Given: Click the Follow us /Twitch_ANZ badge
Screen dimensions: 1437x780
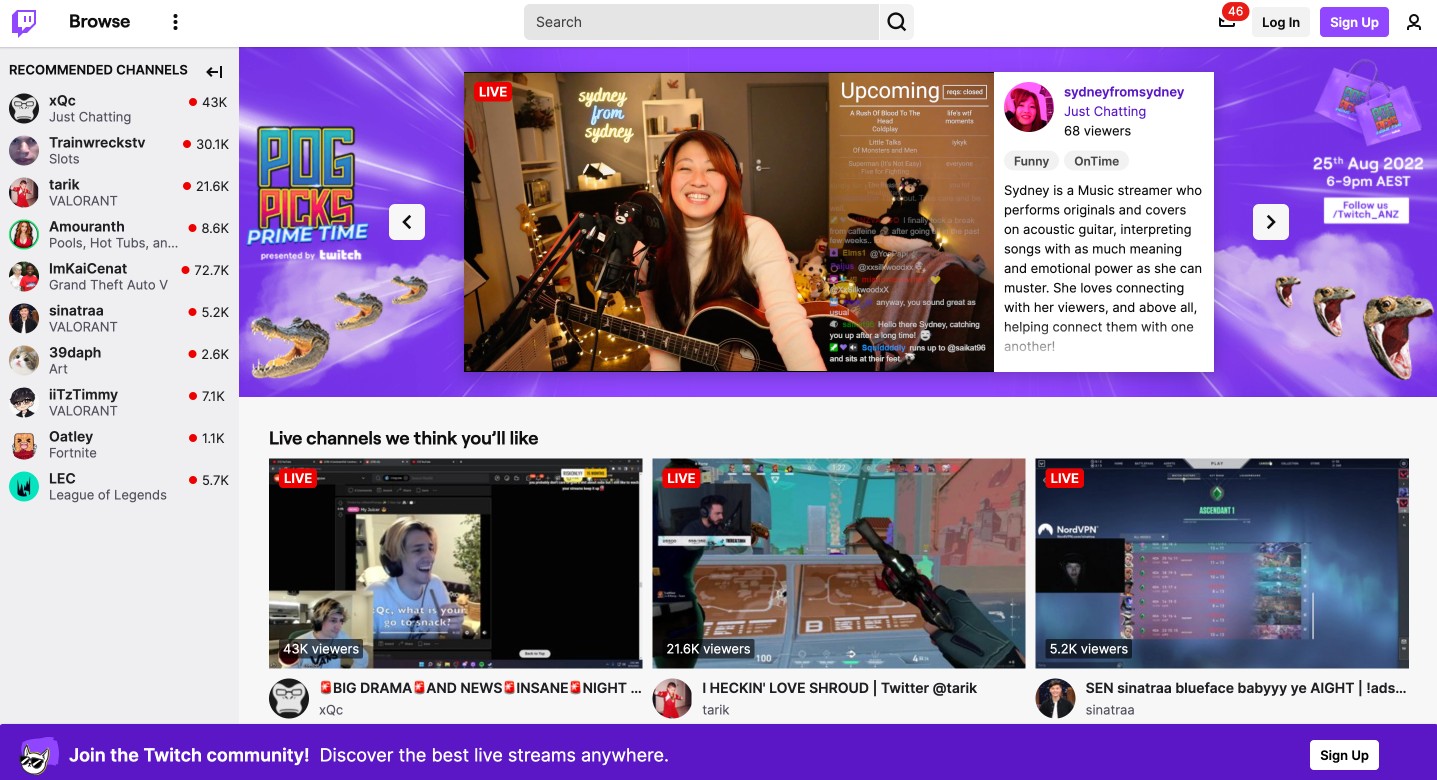Looking at the screenshot, I should tap(1365, 211).
